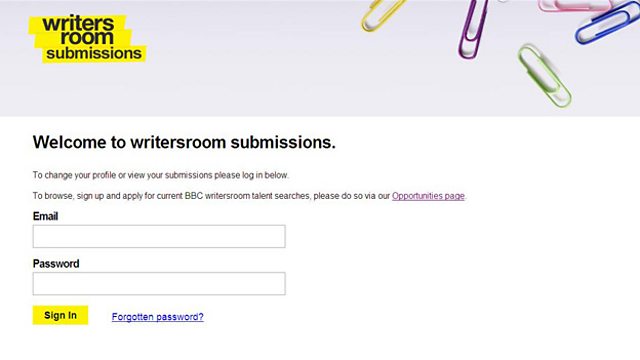Open the Forgotten password? link
Screen dimensions: 640x360
tap(158, 317)
